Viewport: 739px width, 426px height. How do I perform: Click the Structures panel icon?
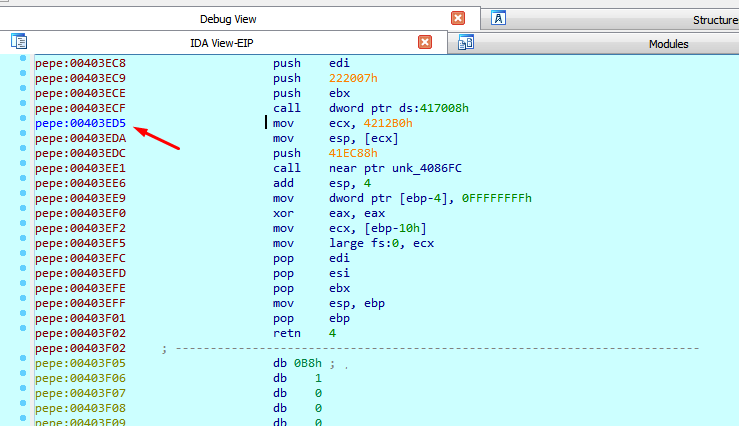(x=498, y=18)
